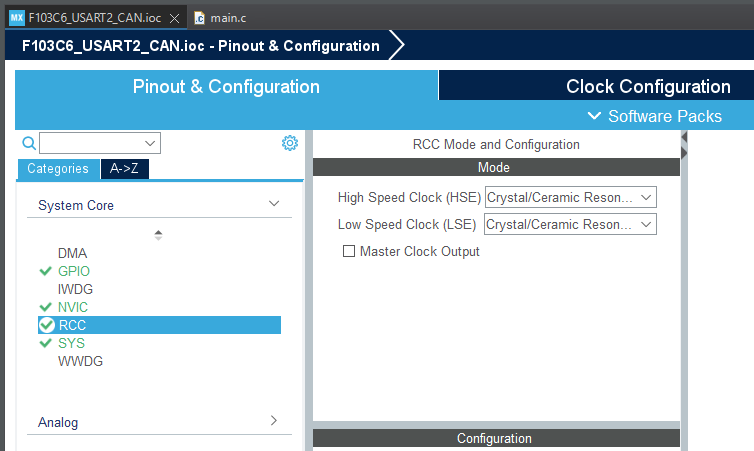Viewport: 754px width, 451px height.
Task: Switch to the A->Z tab
Action: [125, 169]
